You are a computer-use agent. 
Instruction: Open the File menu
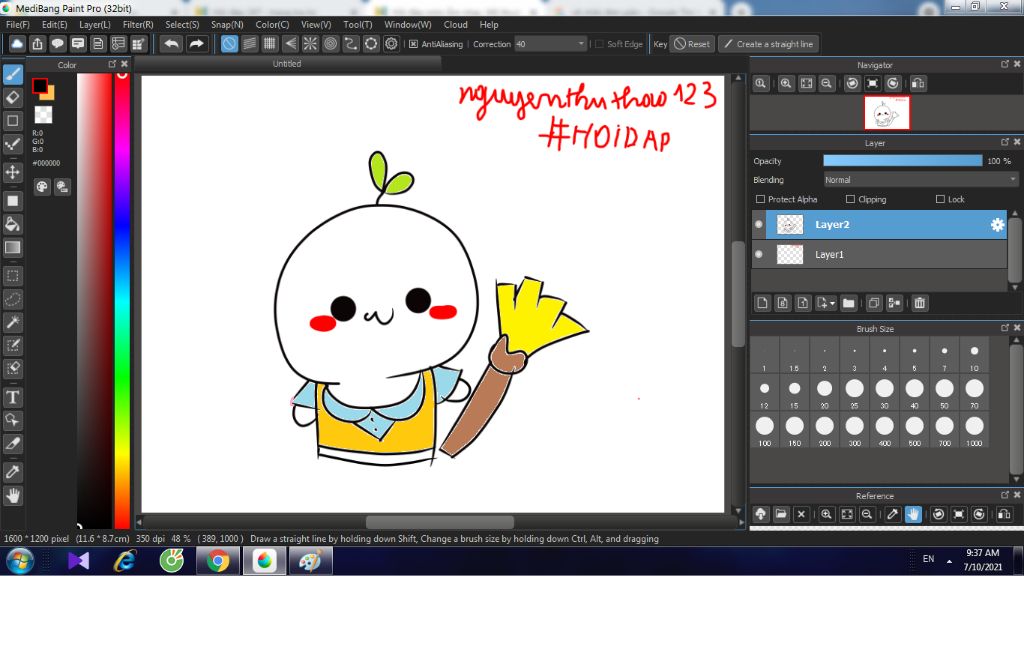pyautogui.click(x=18, y=25)
